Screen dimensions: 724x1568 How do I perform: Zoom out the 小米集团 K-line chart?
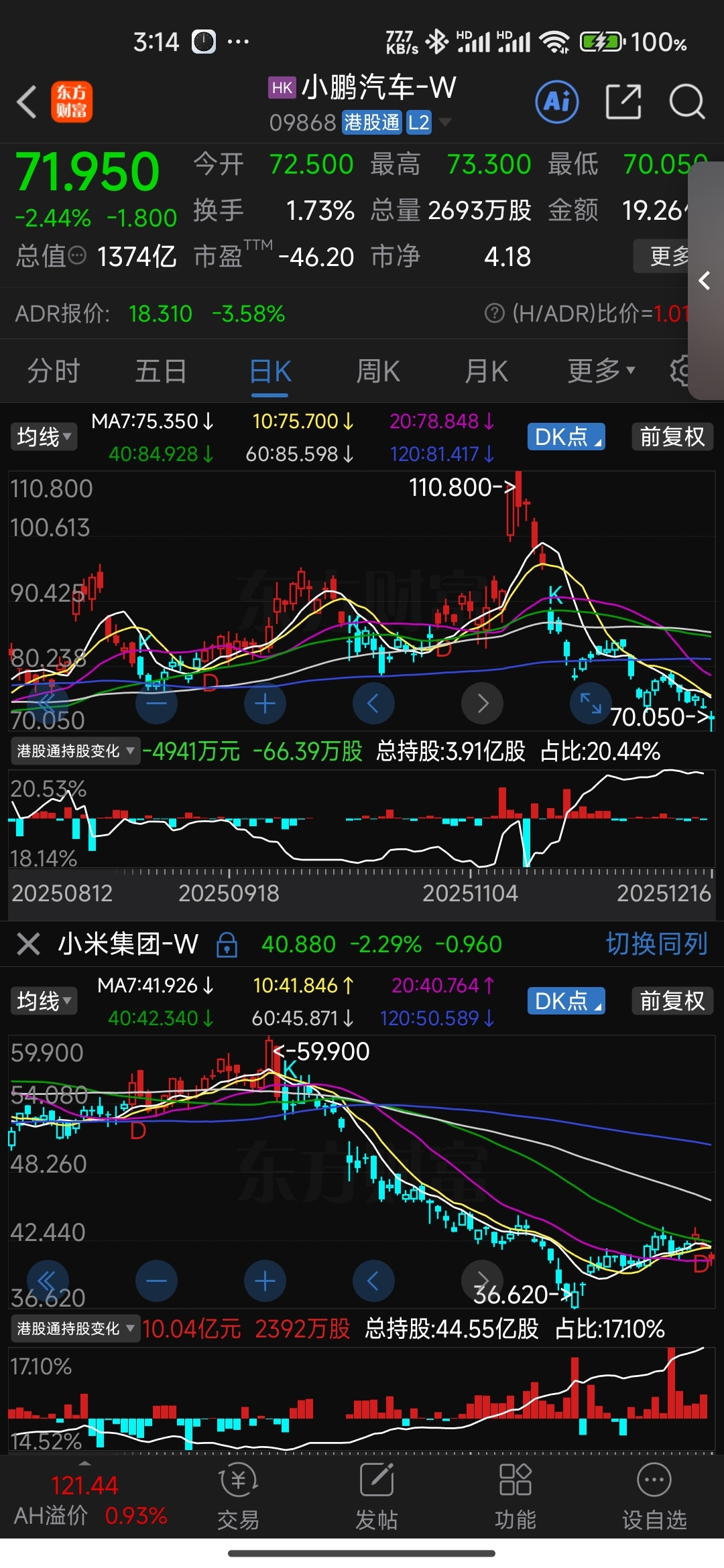coord(156,1281)
